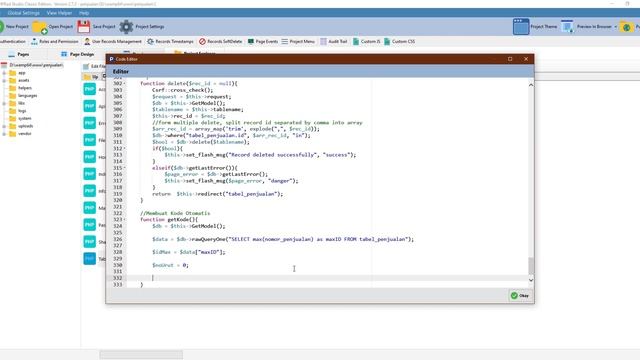
Task: Expand the assets folder node
Action: (x=4, y=80)
